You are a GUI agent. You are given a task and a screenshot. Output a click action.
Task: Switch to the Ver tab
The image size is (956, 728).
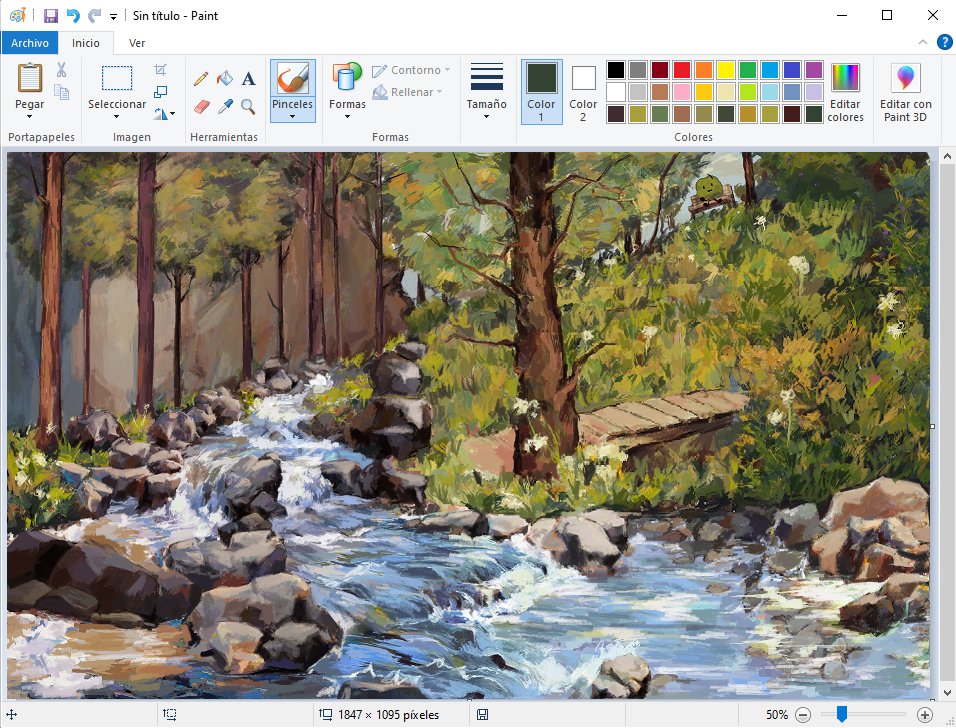point(137,43)
